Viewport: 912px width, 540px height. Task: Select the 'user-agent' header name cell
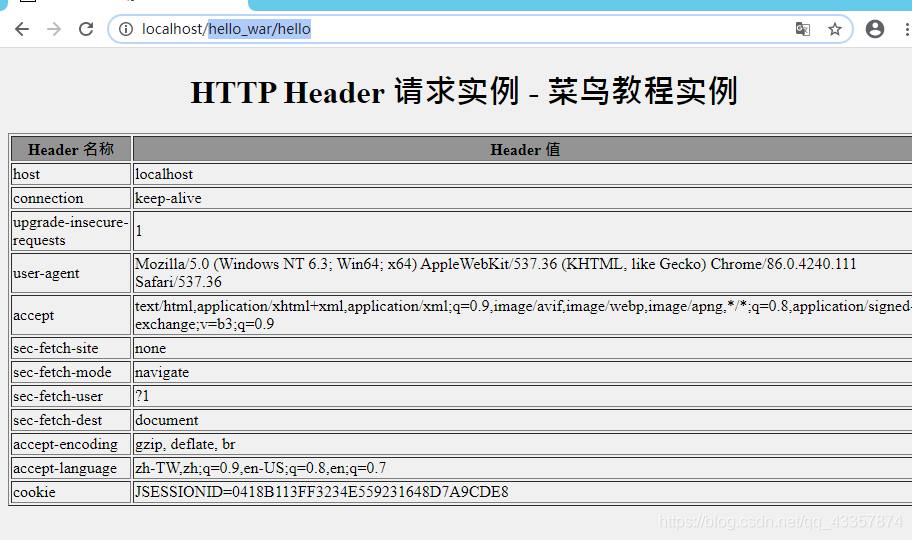pos(71,273)
